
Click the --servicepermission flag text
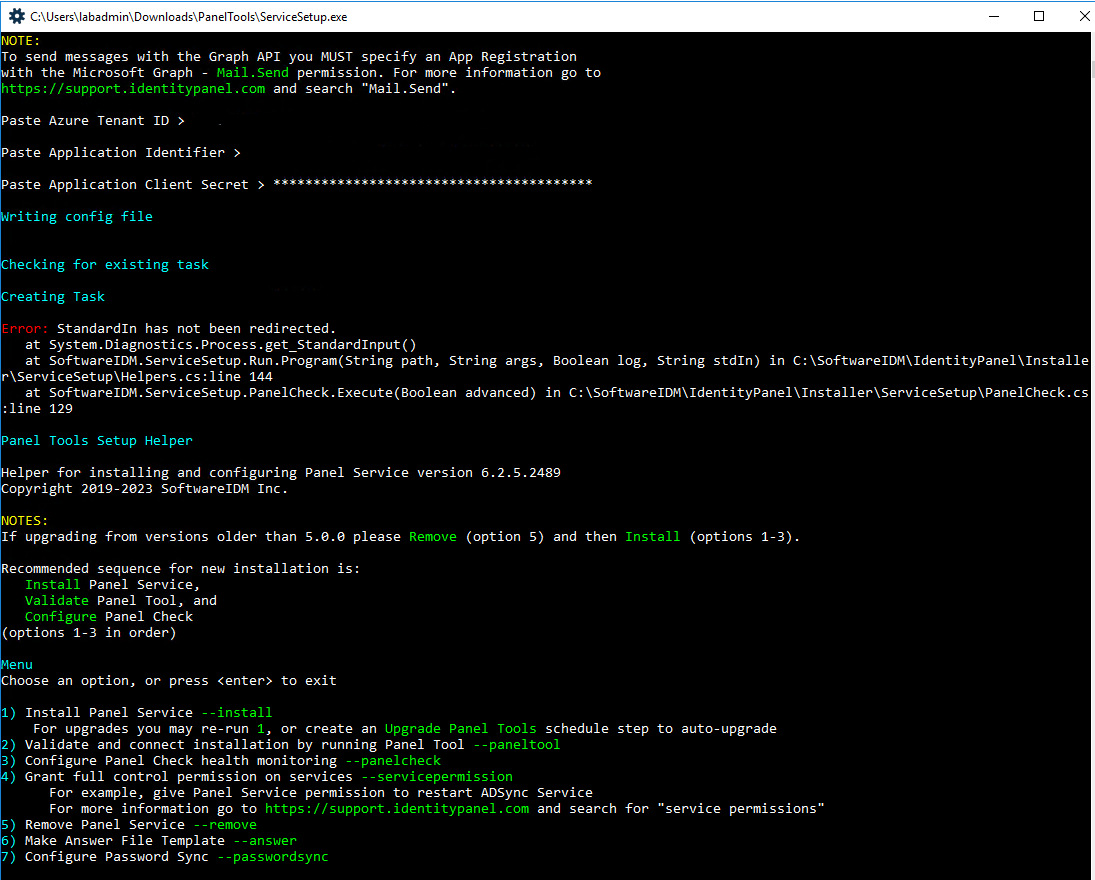click(437, 777)
